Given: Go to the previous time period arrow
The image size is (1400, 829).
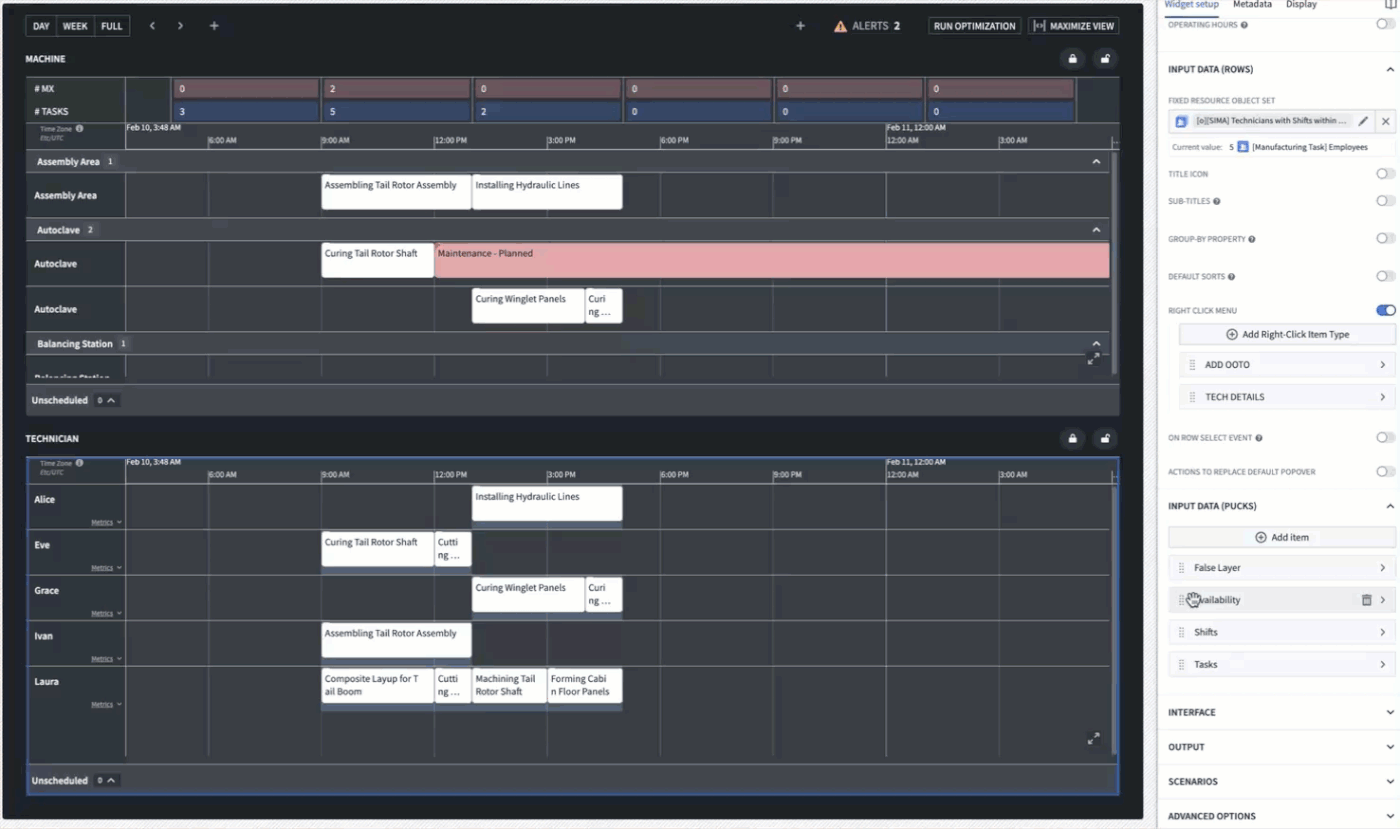Looking at the screenshot, I should pos(152,26).
